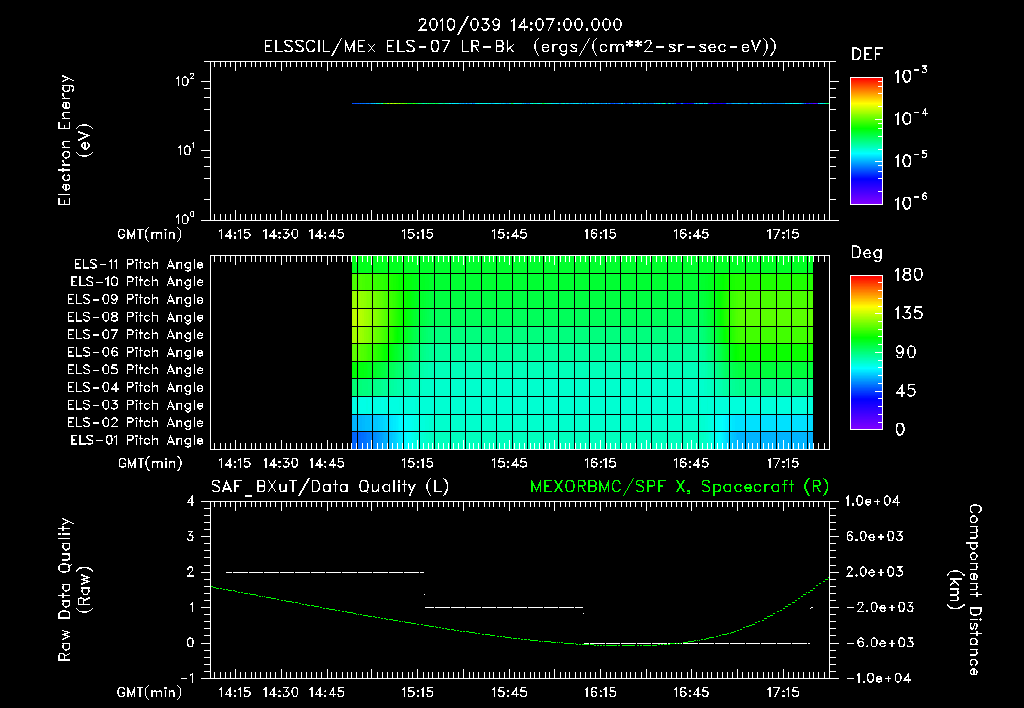Choose the ELS-02 Pitch Angle row label

point(135,423)
